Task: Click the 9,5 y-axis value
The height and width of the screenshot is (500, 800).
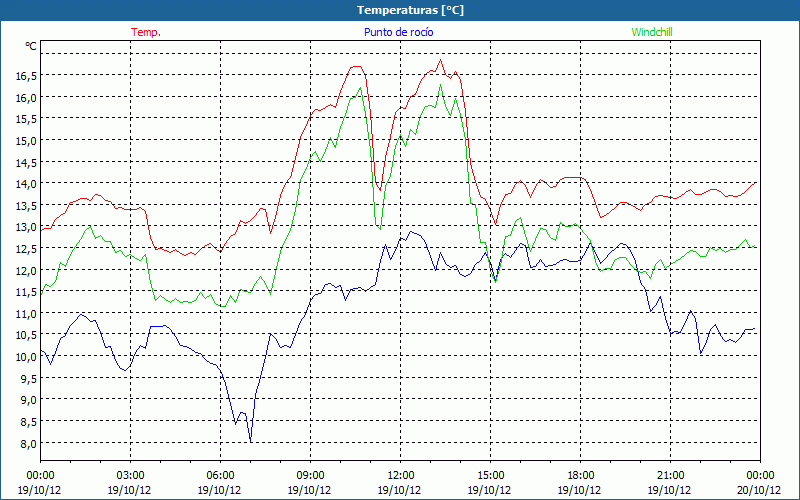Action: [x=28, y=379]
